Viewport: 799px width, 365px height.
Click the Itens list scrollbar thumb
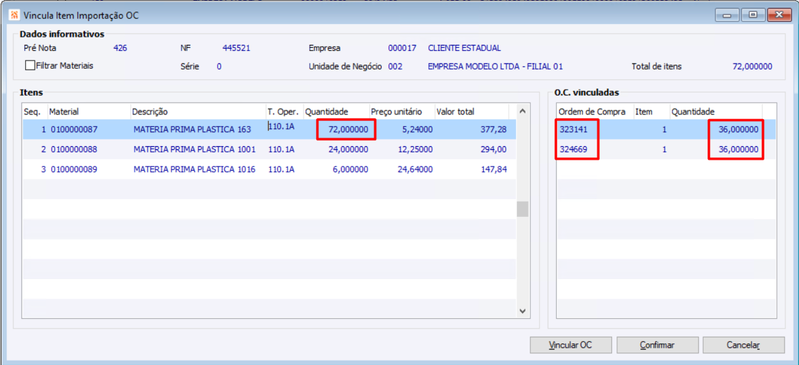pyautogui.click(x=523, y=209)
